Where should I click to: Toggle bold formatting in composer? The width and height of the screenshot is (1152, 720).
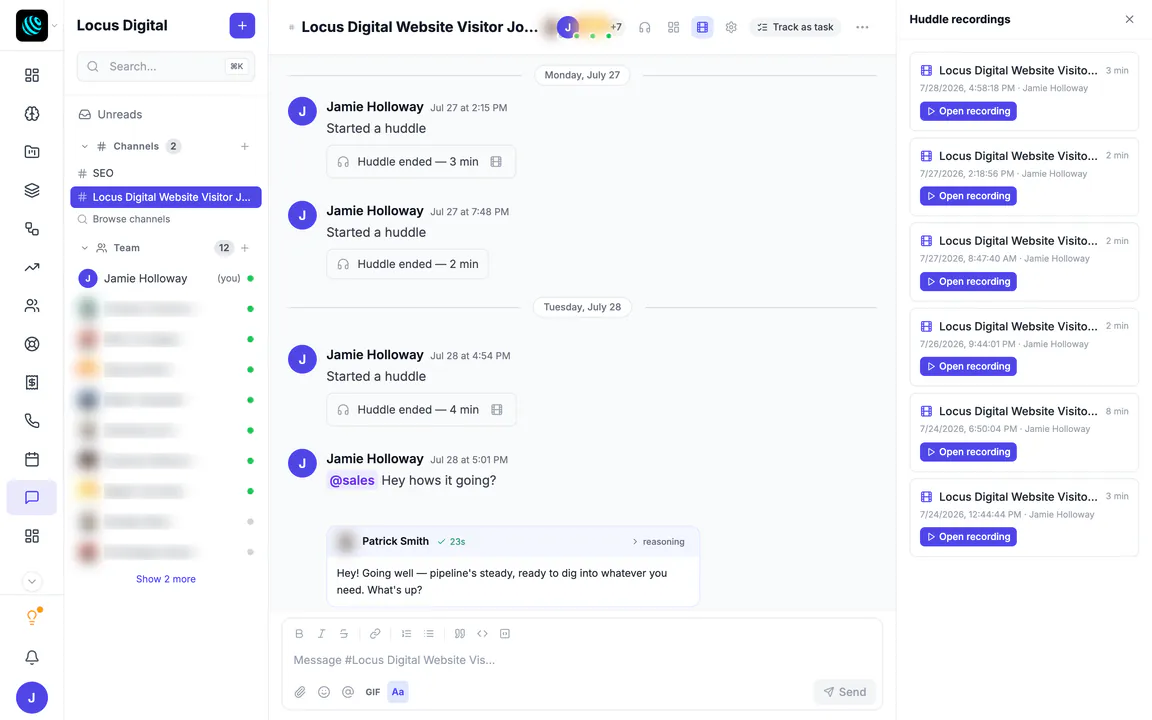point(299,633)
